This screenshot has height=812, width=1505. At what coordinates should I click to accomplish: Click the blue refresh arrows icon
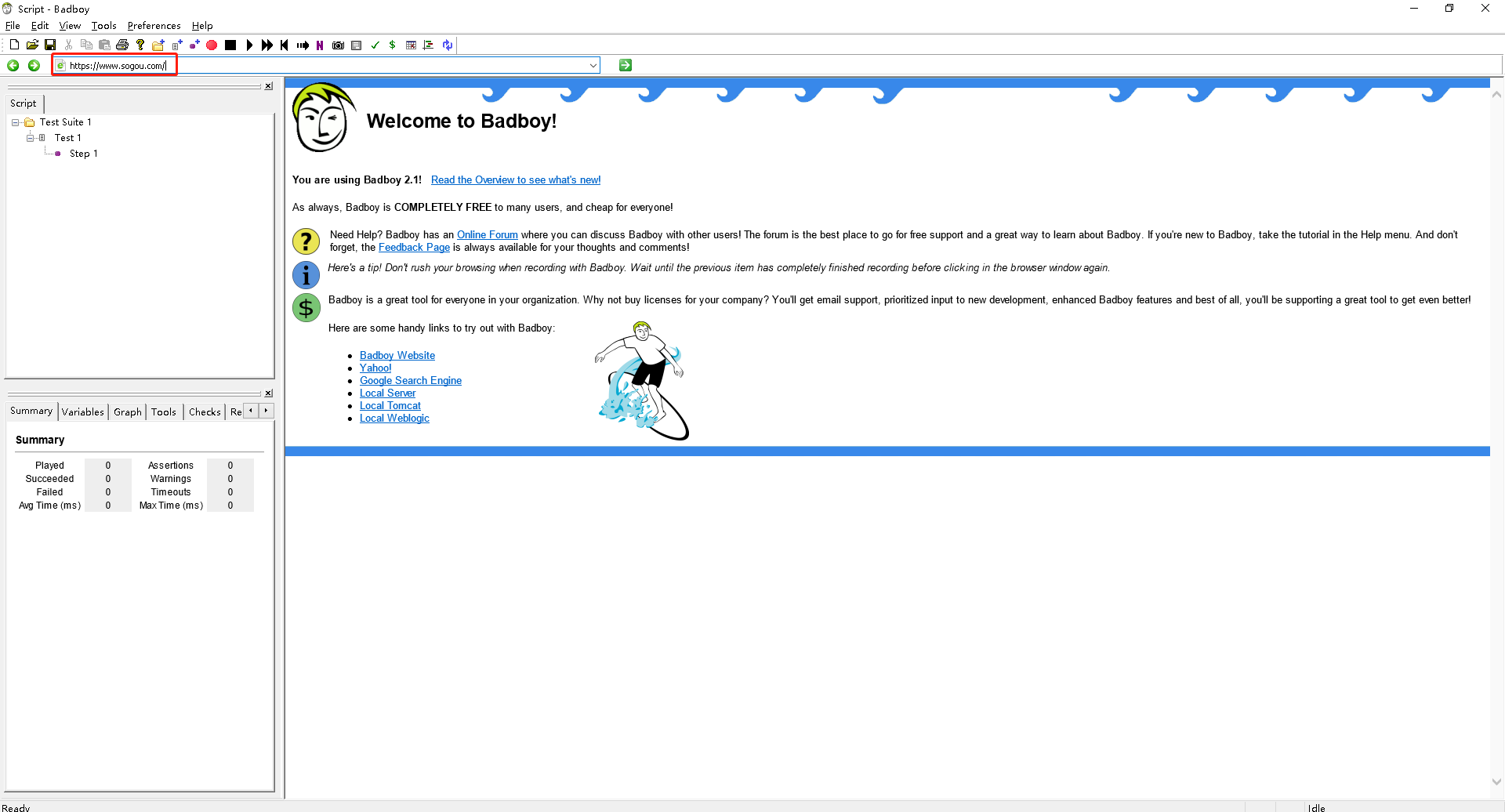448,45
